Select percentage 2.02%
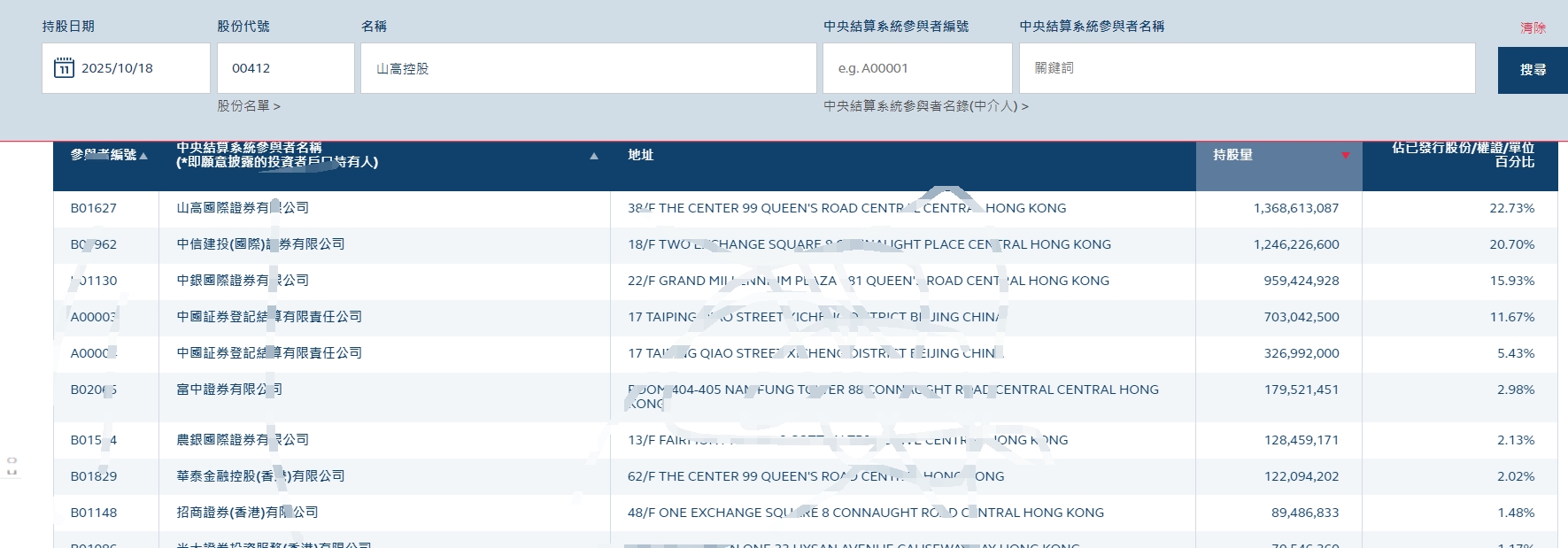The width and height of the screenshot is (1568, 548). pyautogui.click(x=1516, y=476)
